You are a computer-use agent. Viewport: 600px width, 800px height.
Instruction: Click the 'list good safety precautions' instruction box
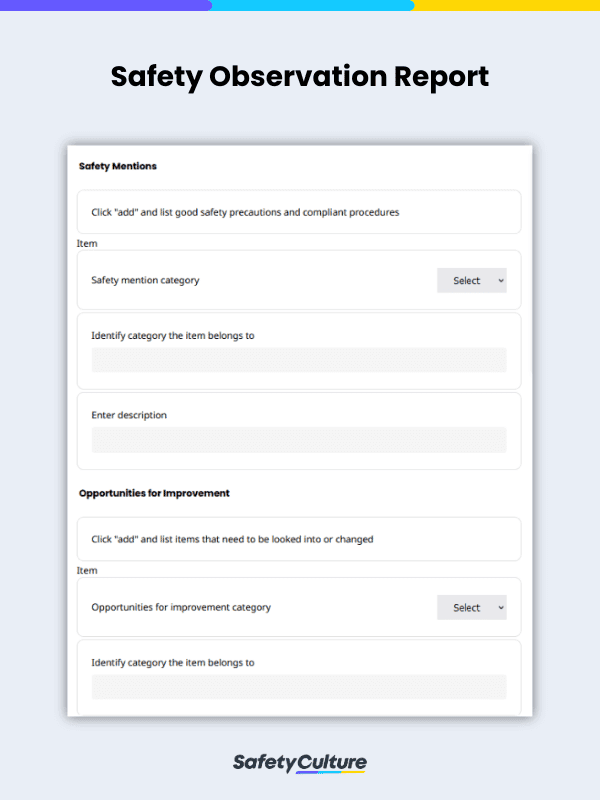pyautogui.click(x=299, y=212)
